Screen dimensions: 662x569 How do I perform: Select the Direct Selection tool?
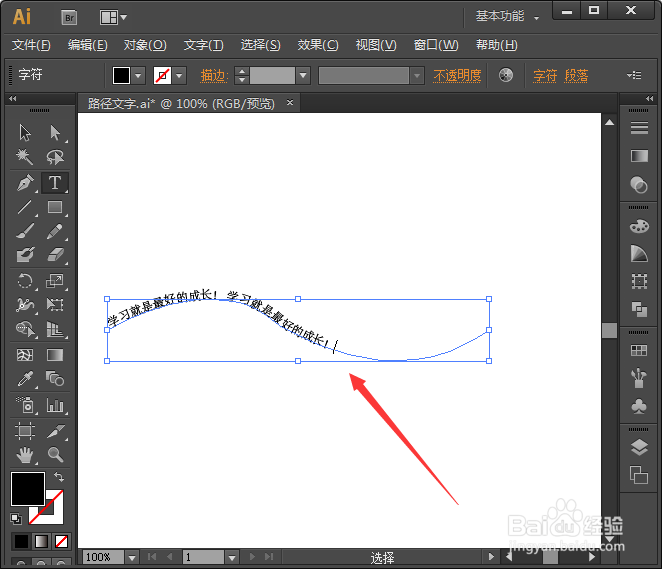(55, 133)
